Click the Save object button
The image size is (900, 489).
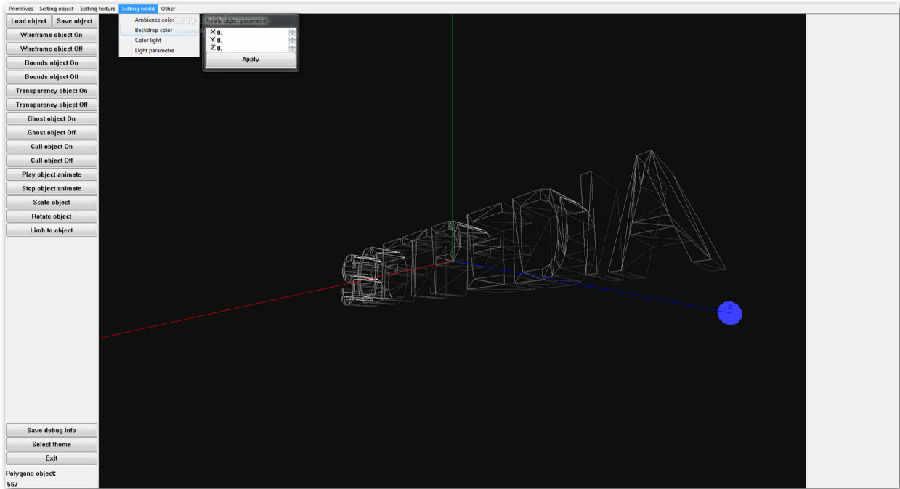pyautogui.click(x=75, y=21)
